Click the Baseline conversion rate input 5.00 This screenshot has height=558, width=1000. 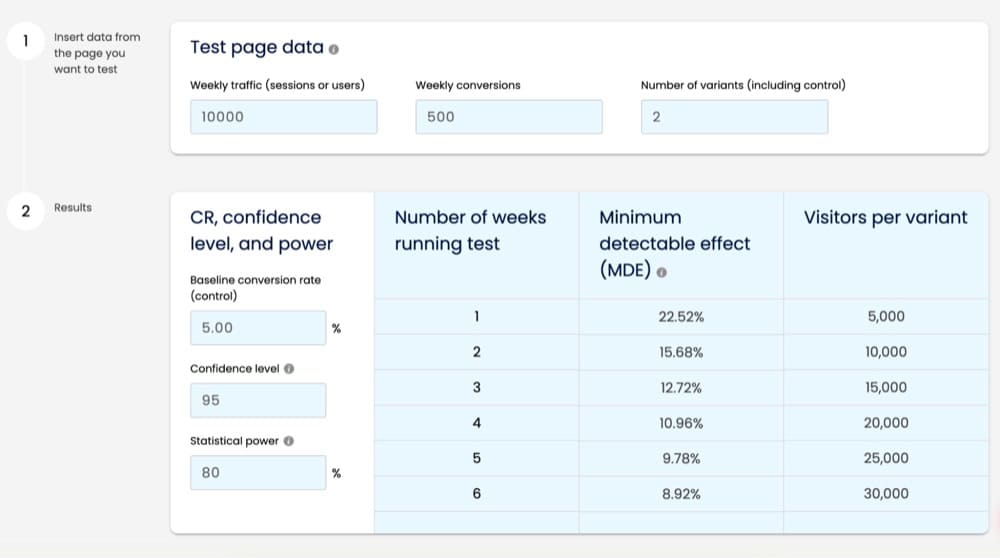click(258, 328)
